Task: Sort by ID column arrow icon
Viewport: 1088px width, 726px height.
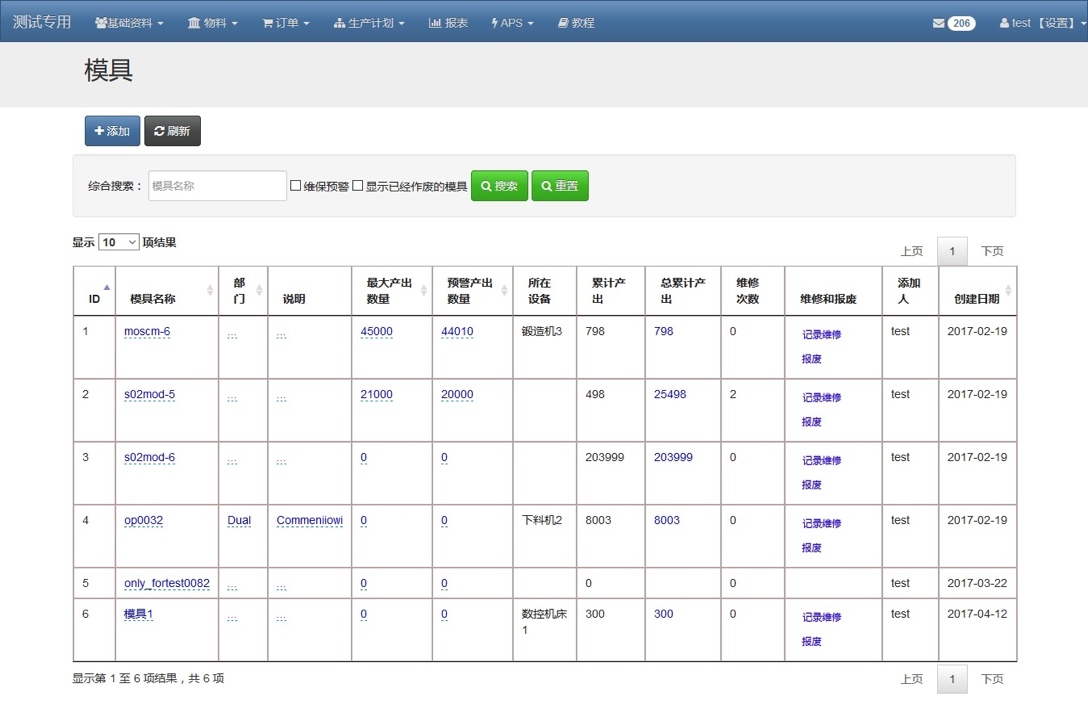Action: pos(107,288)
